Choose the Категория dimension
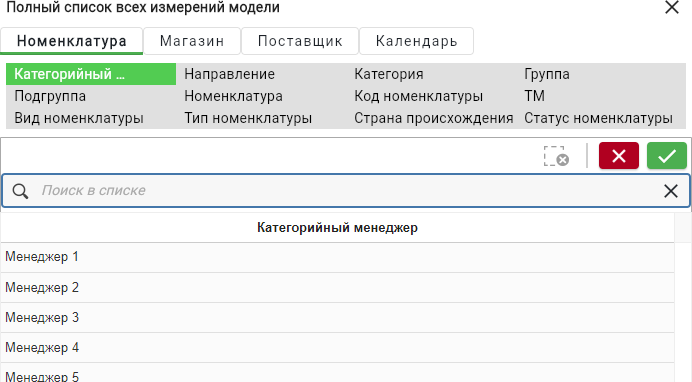This screenshot has width=692, height=382. [389, 74]
